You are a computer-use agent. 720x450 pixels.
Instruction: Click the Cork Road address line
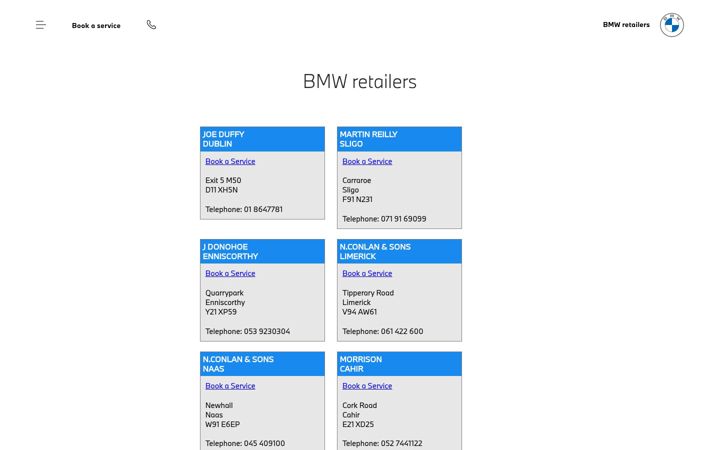click(x=360, y=405)
